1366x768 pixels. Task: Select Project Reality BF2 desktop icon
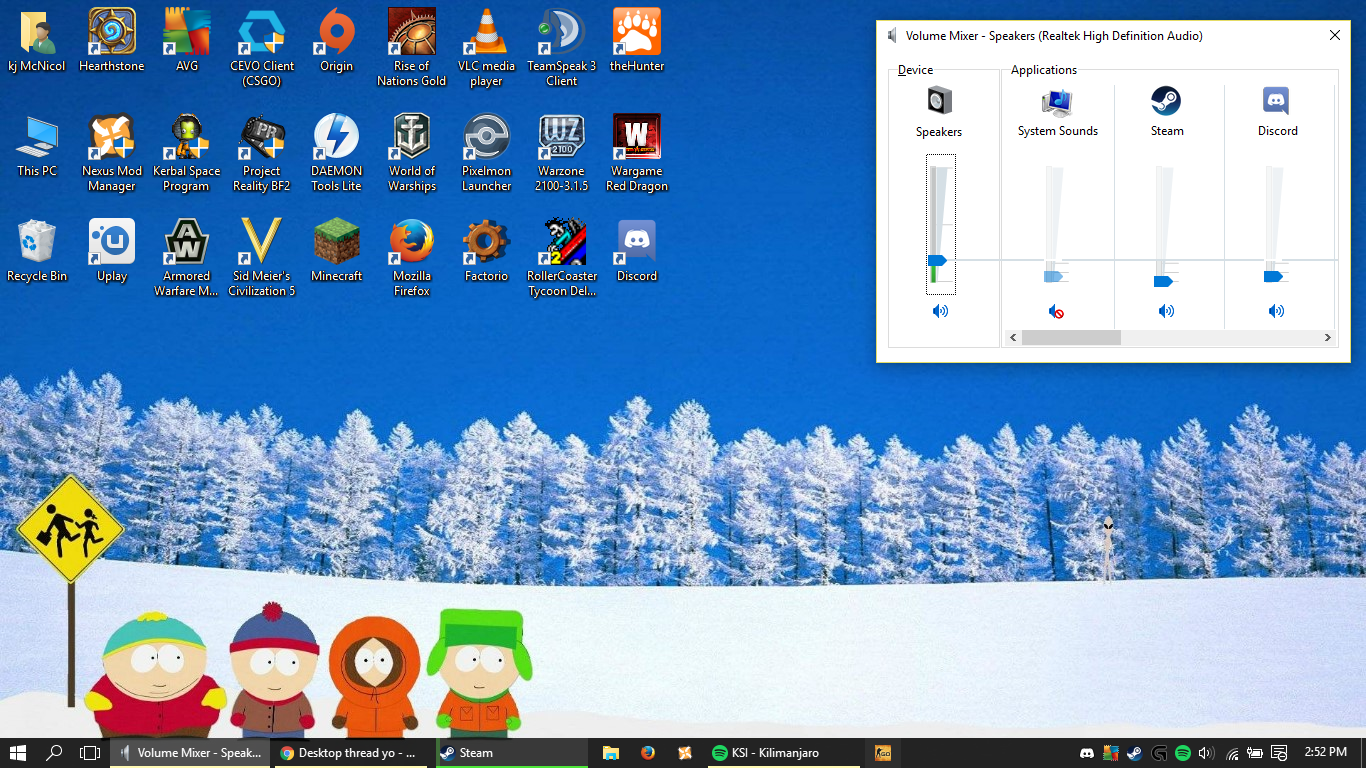tap(262, 153)
